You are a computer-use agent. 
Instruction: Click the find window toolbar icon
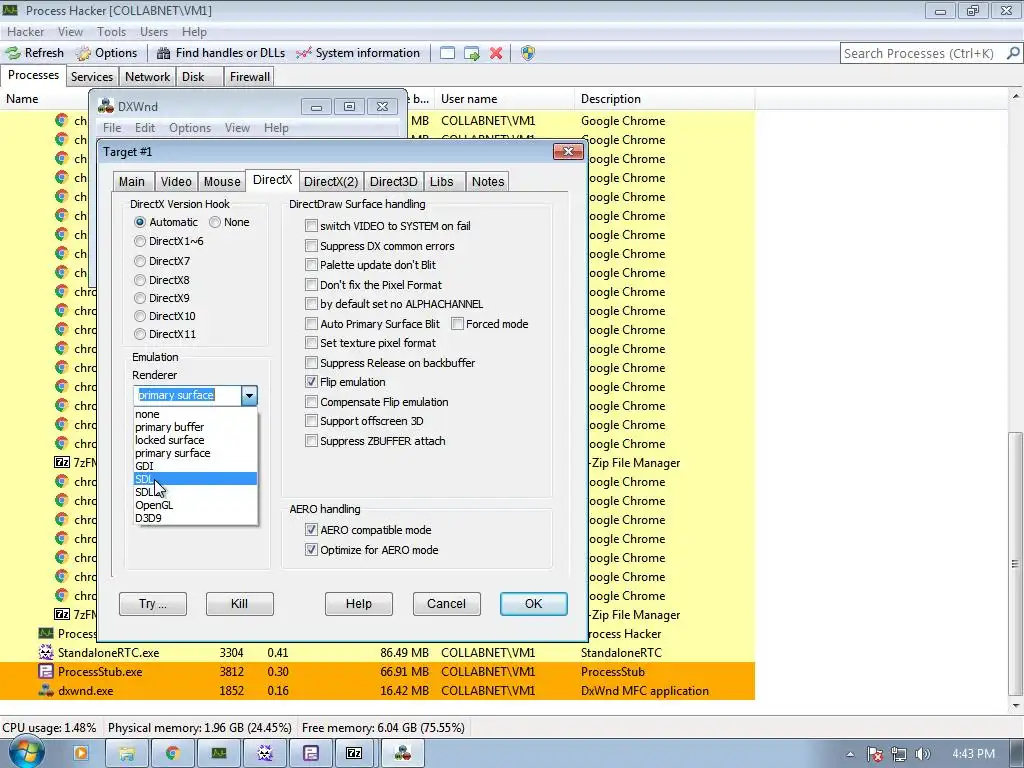(447, 53)
